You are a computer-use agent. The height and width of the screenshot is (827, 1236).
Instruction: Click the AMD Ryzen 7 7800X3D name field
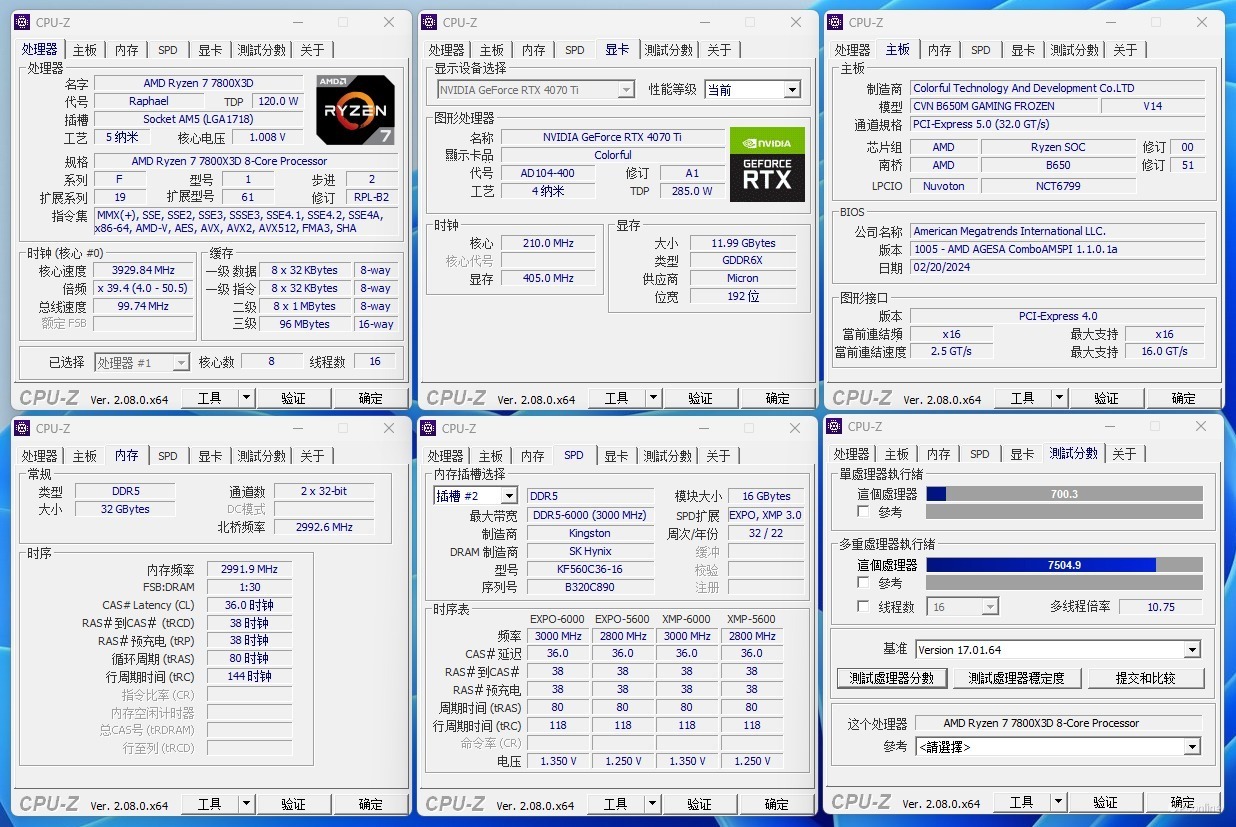pyautogui.click(x=198, y=84)
